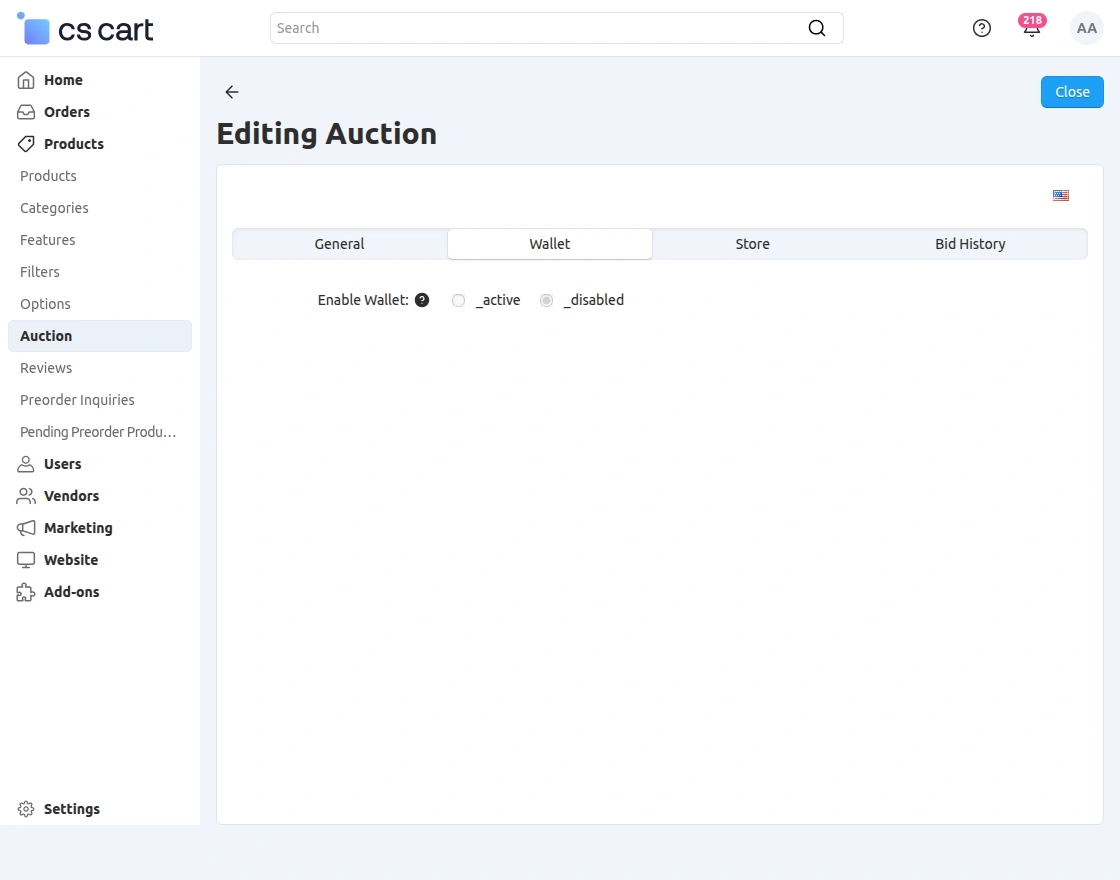The height and width of the screenshot is (880, 1120).
Task: Click the Close button
Action: (1071, 91)
